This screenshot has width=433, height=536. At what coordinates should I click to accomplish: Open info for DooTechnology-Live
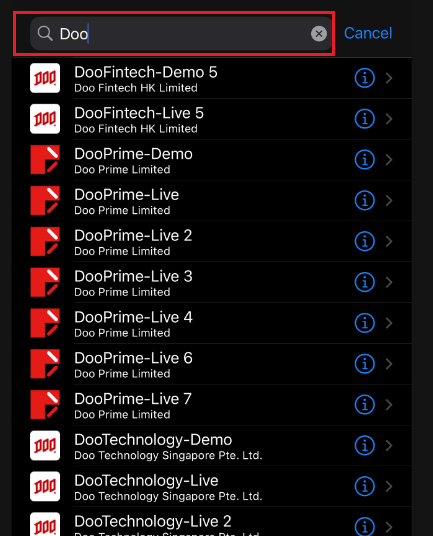click(x=365, y=486)
